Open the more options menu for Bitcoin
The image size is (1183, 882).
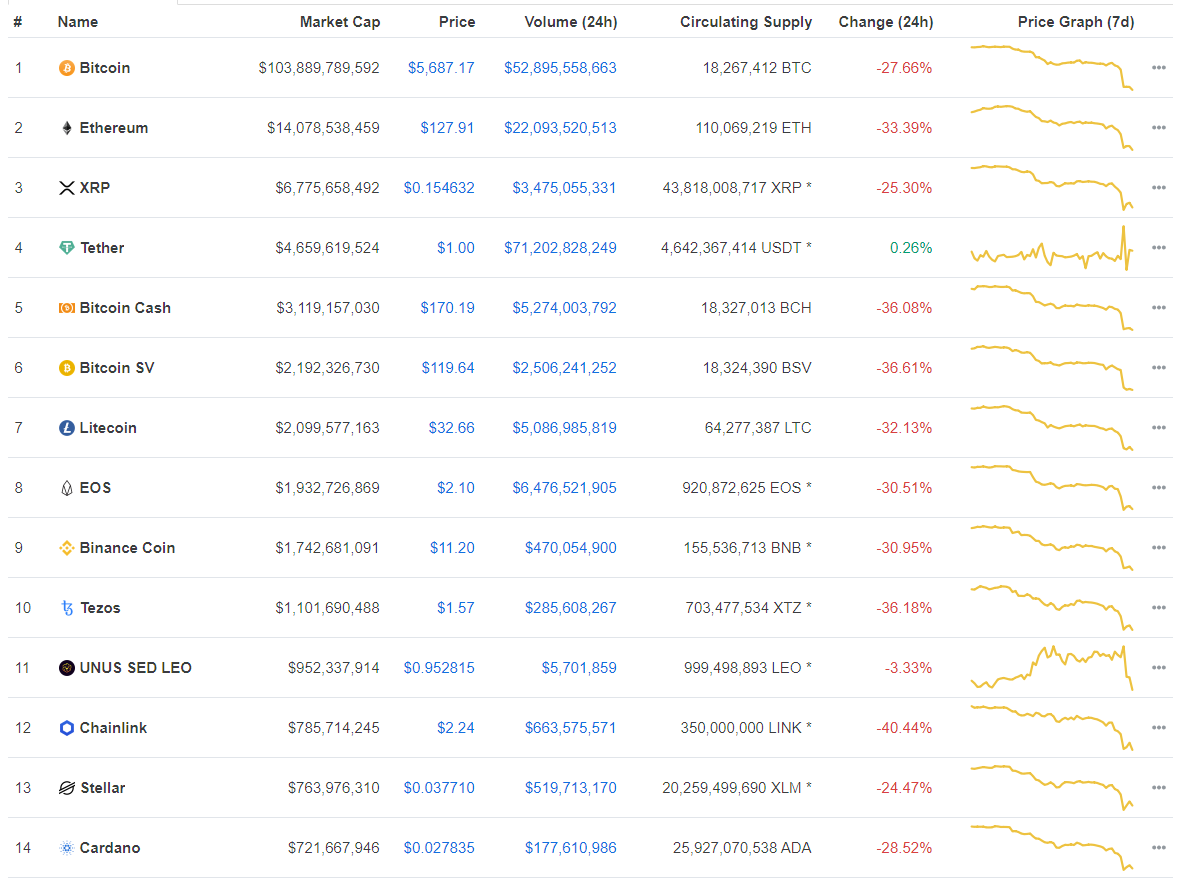1158,68
